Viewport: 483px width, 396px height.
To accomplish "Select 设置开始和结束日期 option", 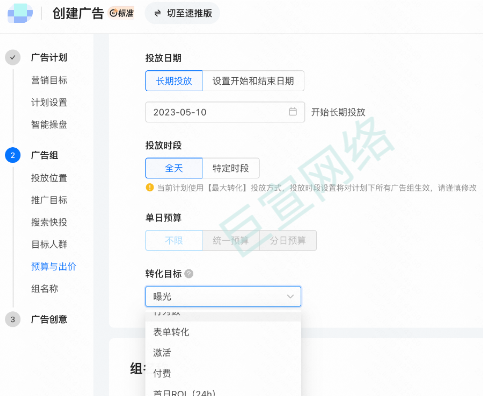I will (x=253, y=81).
